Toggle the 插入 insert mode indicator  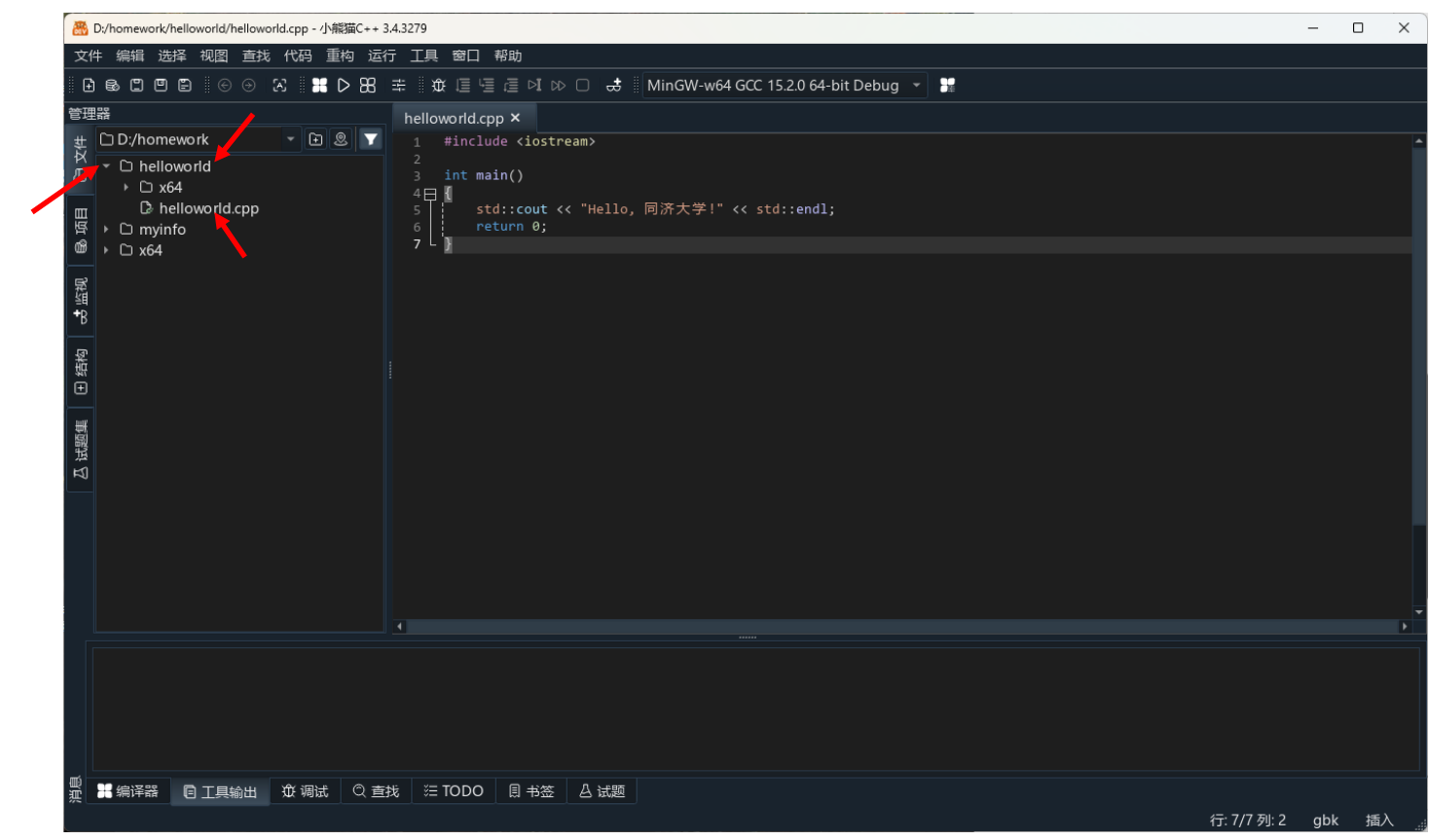[x=1378, y=820]
